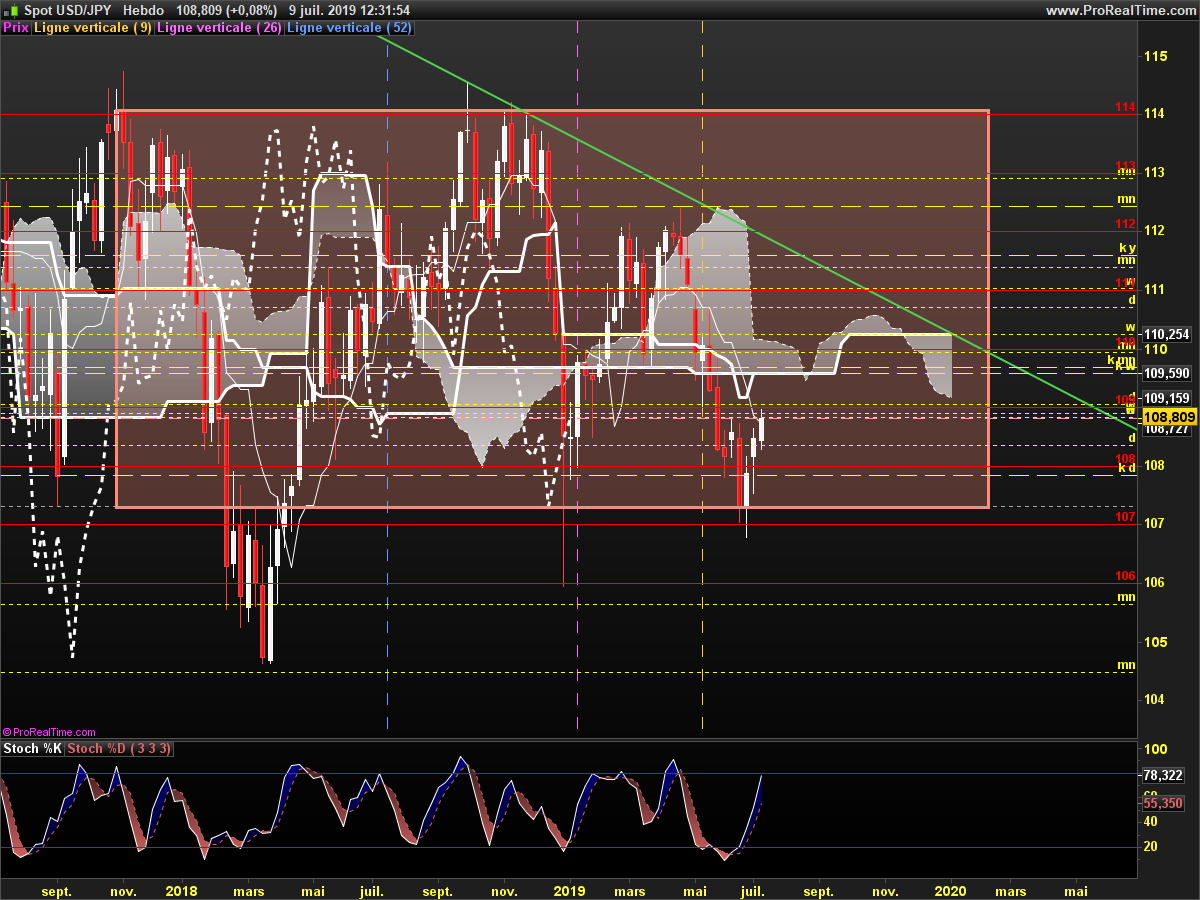Viewport: 1200px width, 900px height.
Task: Select the Stoch %K indicator label
Action: pyautogui.click(x=34, y=748)
